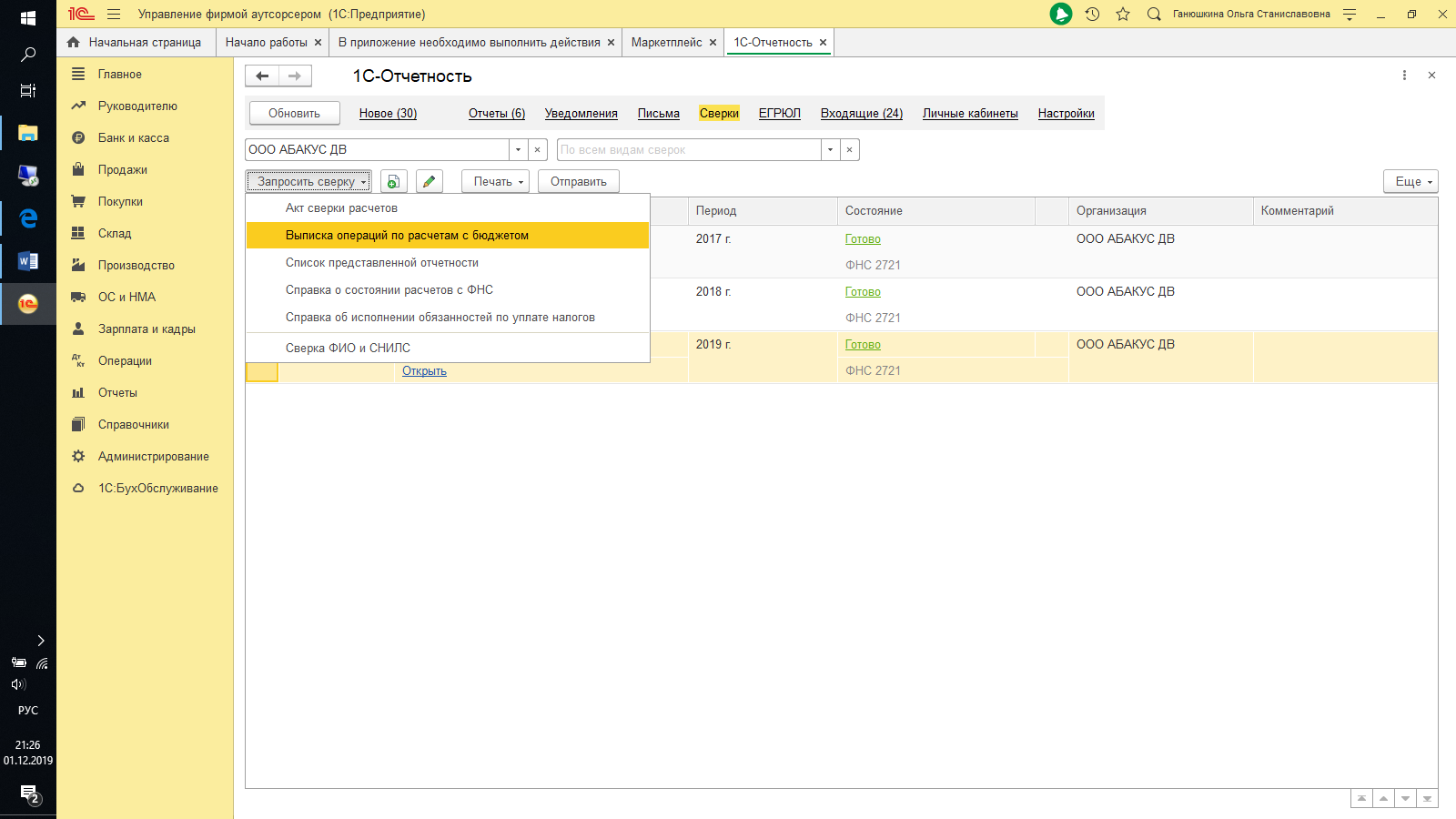The image size is (1456, 819).
Task: Click the favorites star icon
Action: click(1123, 15)
